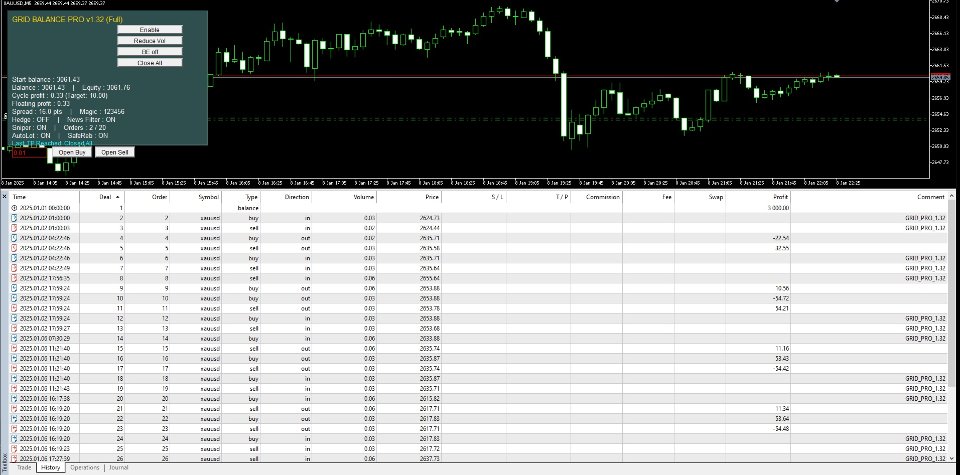Select the 11.16 profit cell

point(758,348)
